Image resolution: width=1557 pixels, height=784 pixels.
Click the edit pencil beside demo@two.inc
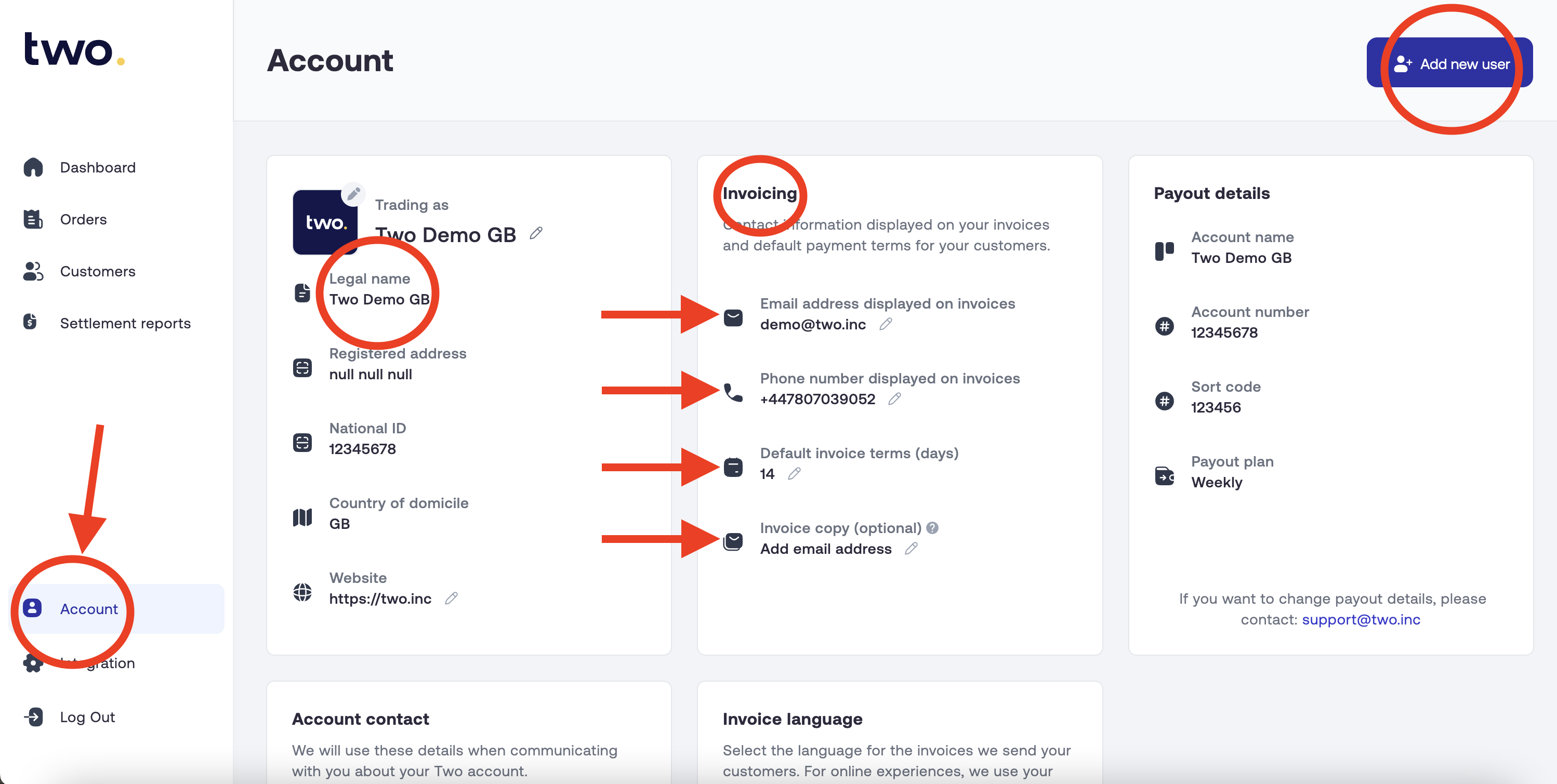[x=886, y=325]
